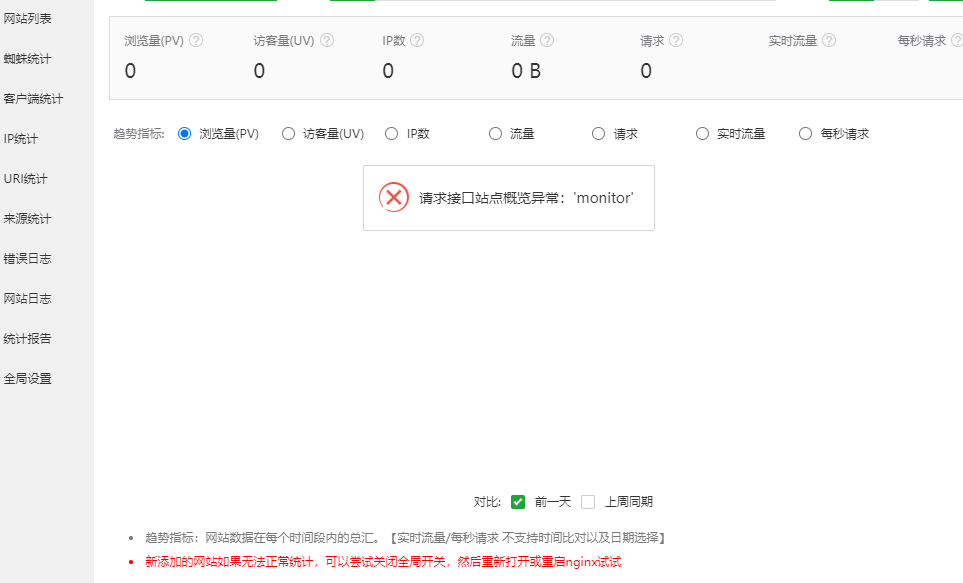Click the red error X icon in alert
Viewport: 963px width, 583px height.
click(x=394, y=197)
